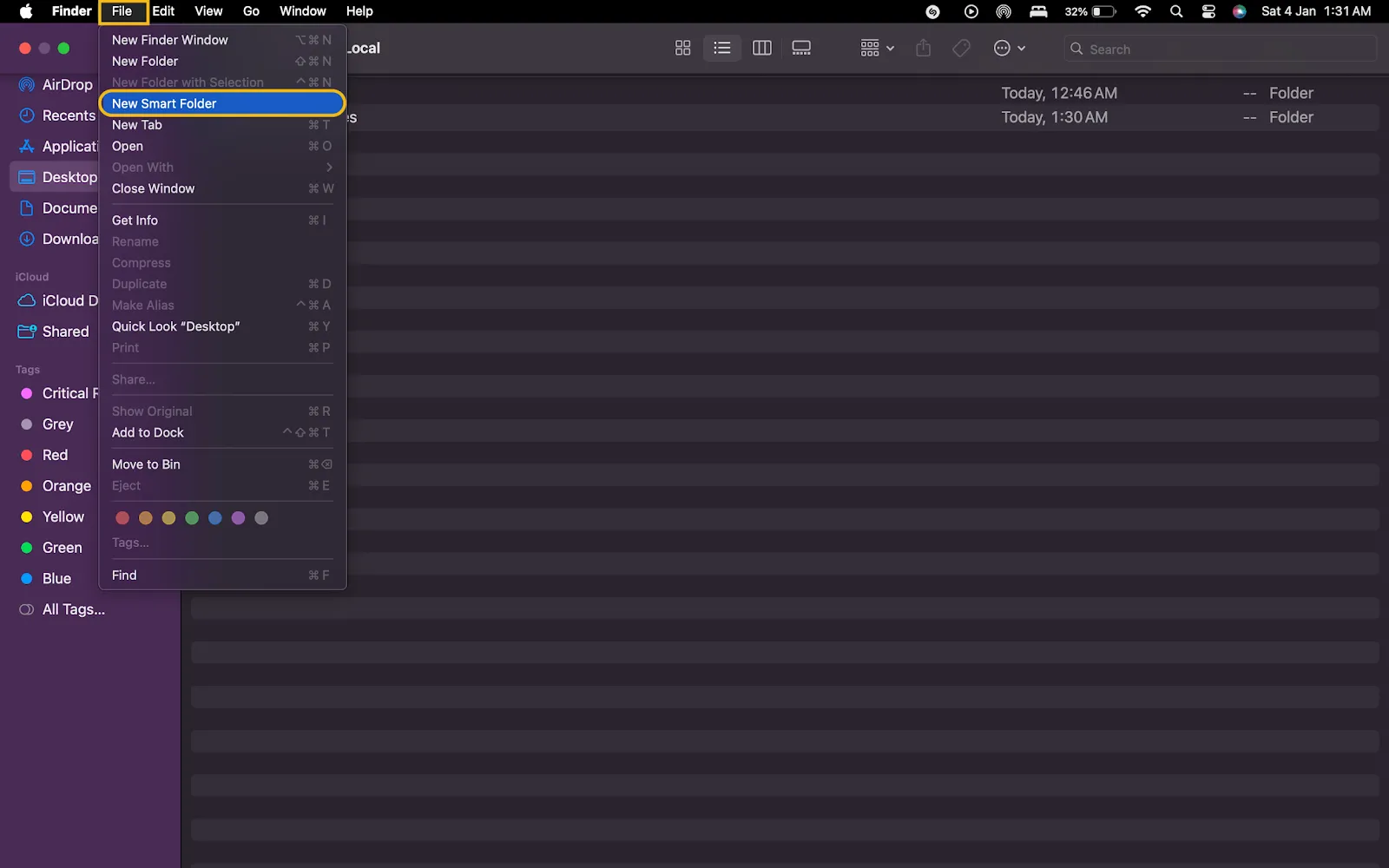The image size is (1389, 868).
Task: Choose New Tab menu item
Action: (222, 125)
